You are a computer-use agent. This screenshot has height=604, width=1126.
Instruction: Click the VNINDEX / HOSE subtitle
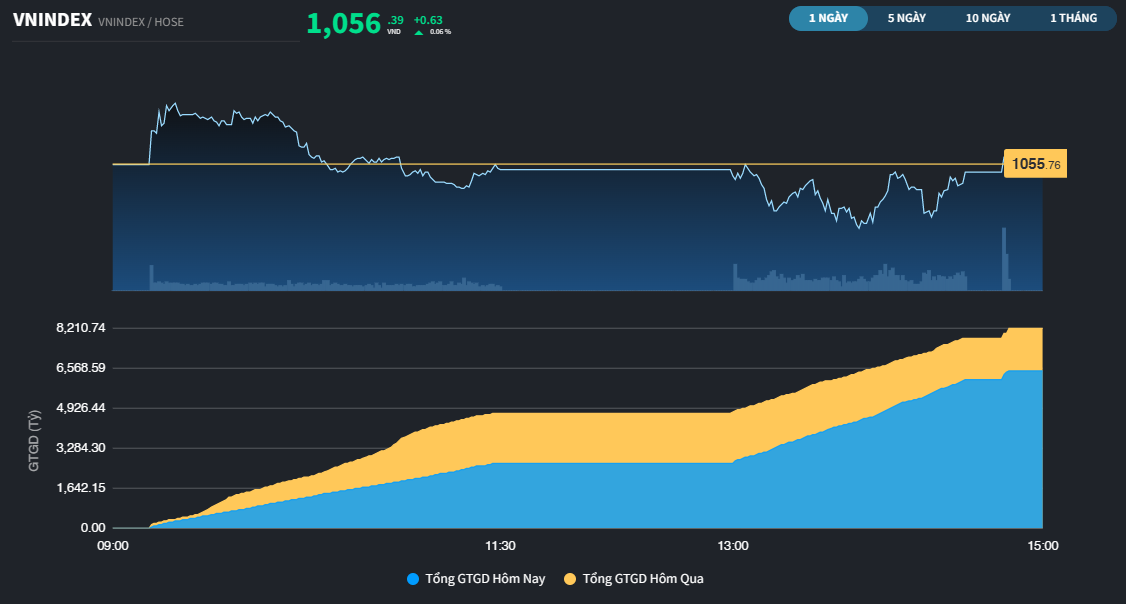(x=141, y=22)
